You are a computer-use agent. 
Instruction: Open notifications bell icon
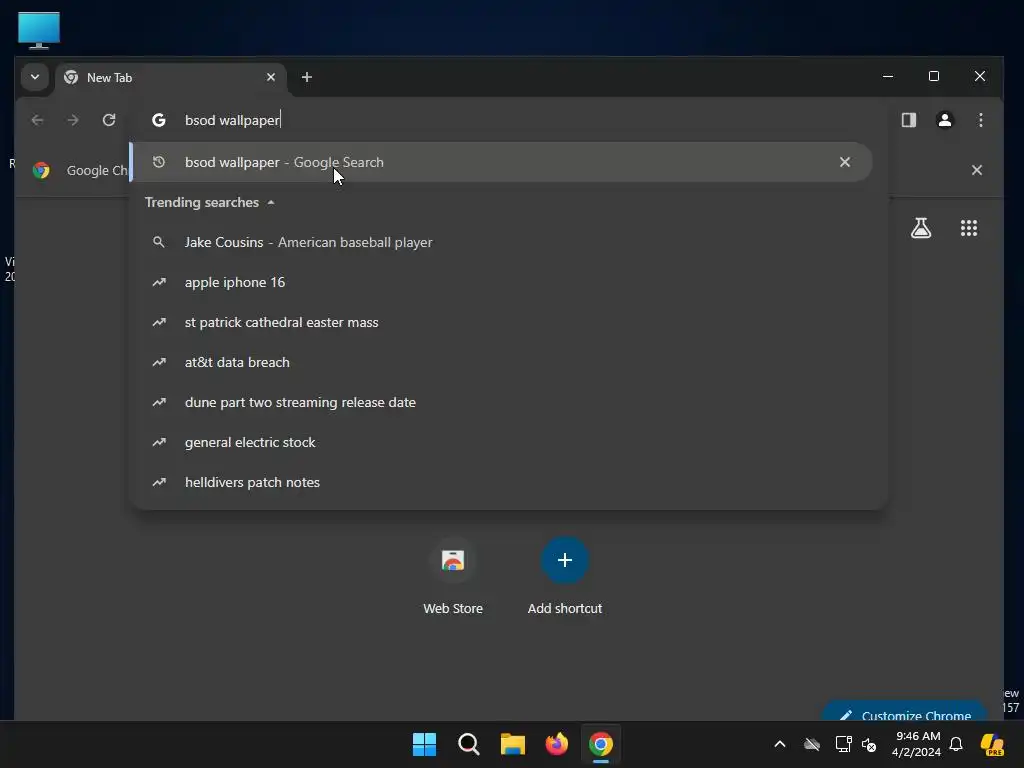(x=956, y=744)
